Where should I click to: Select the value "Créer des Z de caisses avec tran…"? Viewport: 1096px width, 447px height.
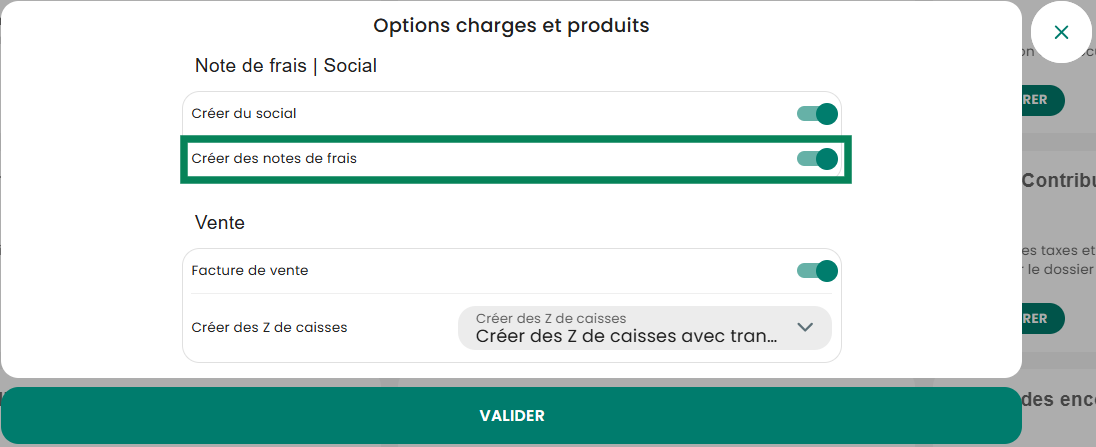point(626,337)
